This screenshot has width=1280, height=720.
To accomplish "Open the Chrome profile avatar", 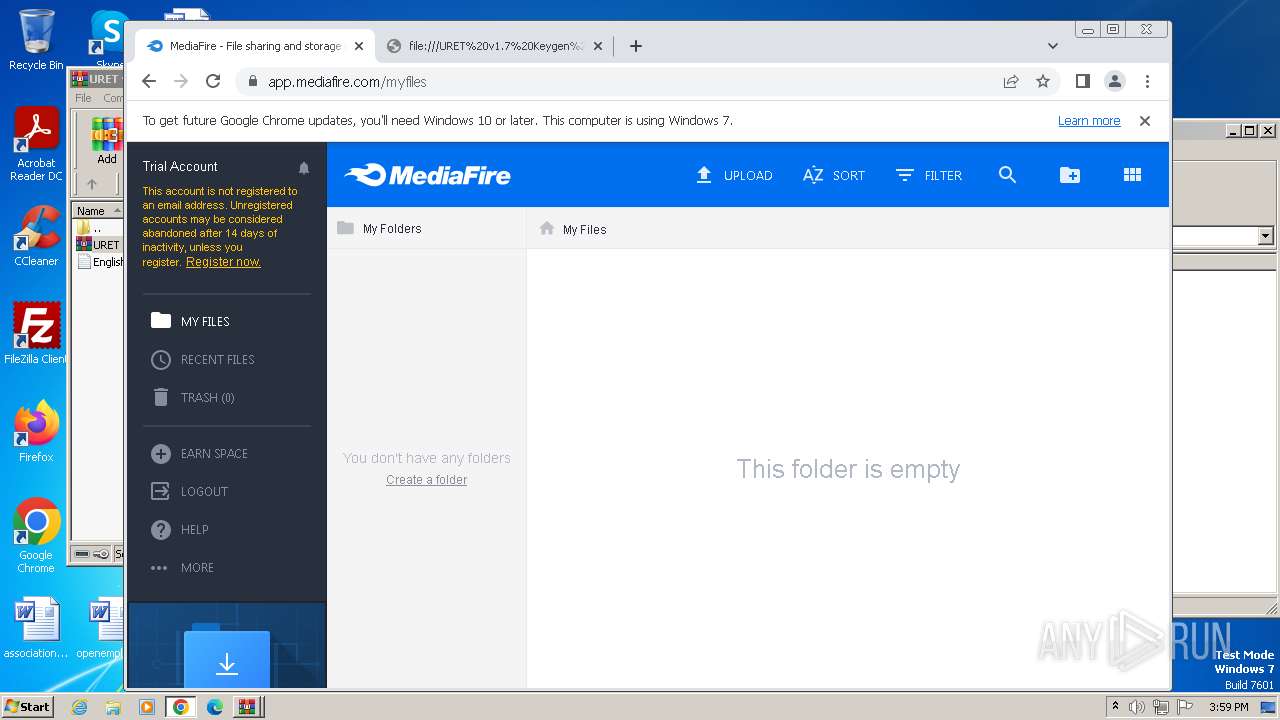I will [1115, 81].
